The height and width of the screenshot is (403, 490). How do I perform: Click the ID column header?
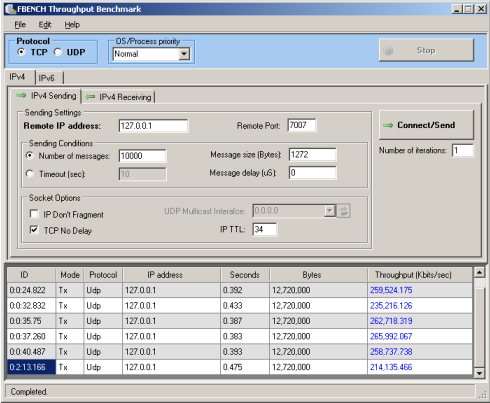[x=31, y=275]
